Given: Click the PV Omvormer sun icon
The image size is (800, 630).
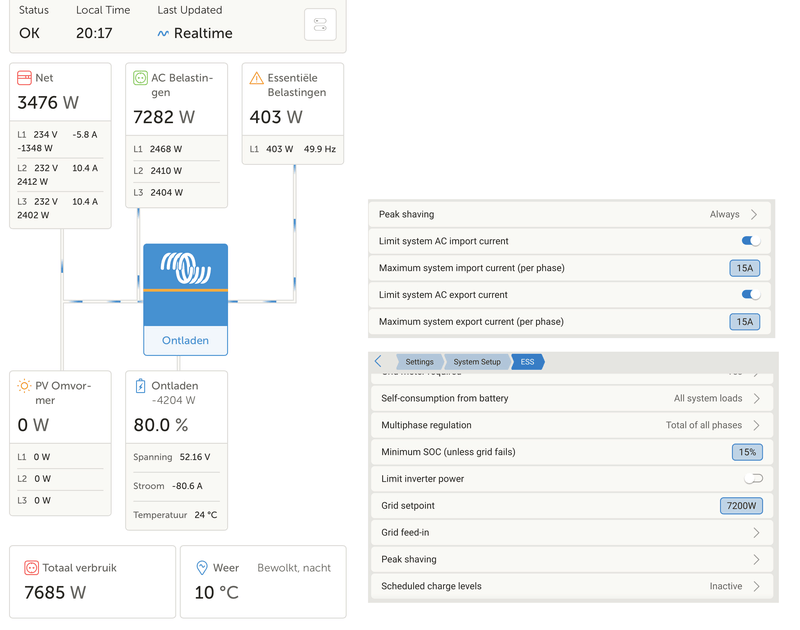Looking at the screenshot, I should click(24, 386).
